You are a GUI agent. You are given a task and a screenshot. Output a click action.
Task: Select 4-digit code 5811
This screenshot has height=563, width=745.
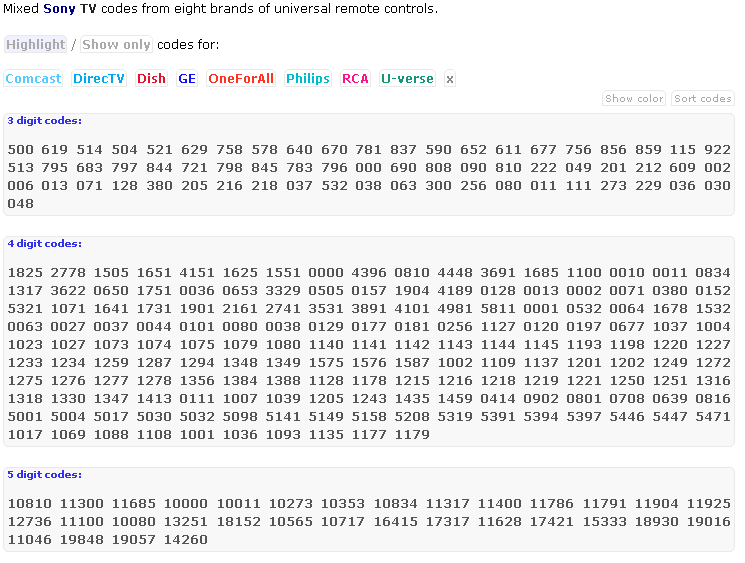click(498, 309)
